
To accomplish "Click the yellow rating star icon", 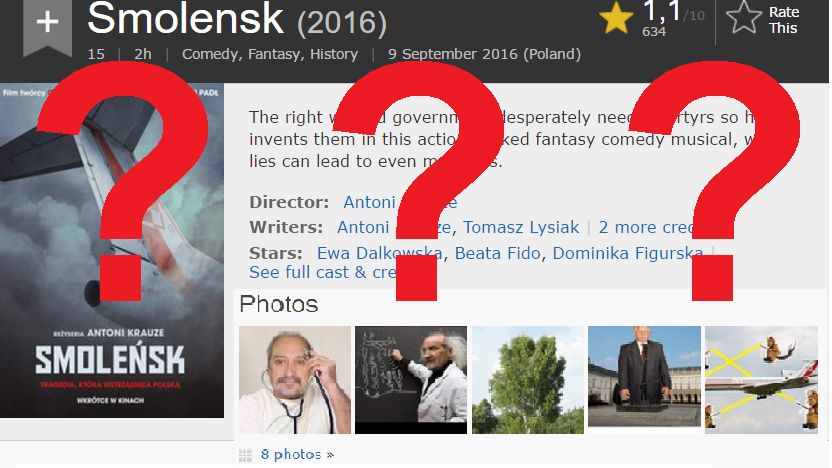I will (x=616, y=18).
